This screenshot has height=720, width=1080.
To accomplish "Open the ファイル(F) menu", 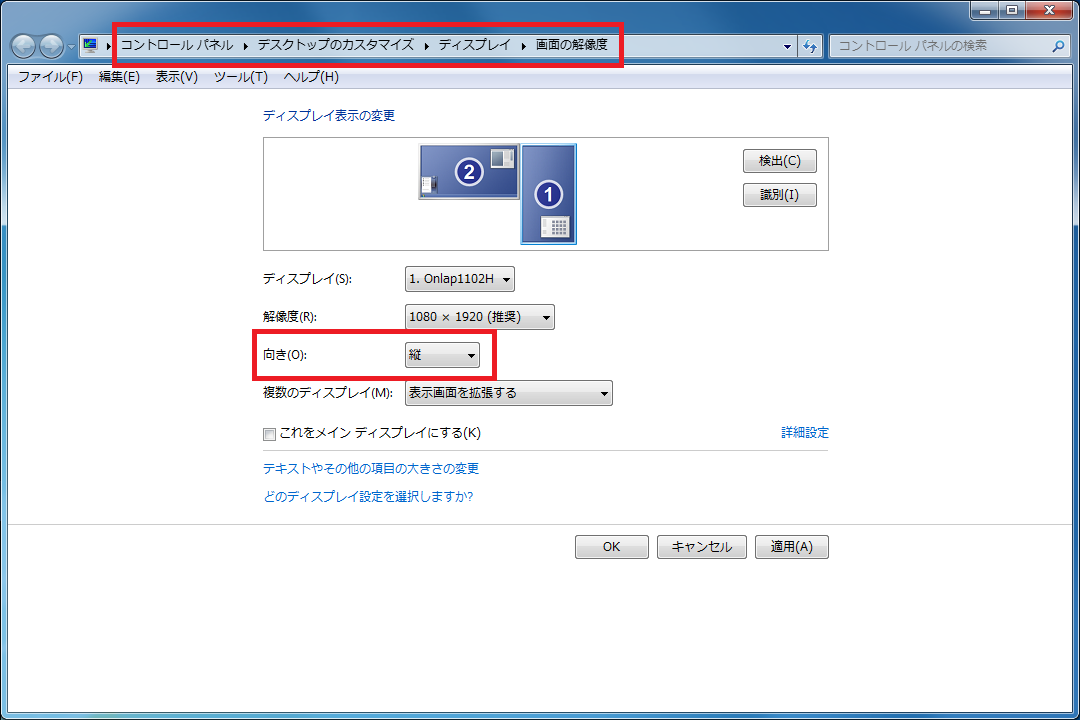I will [50, 76].
